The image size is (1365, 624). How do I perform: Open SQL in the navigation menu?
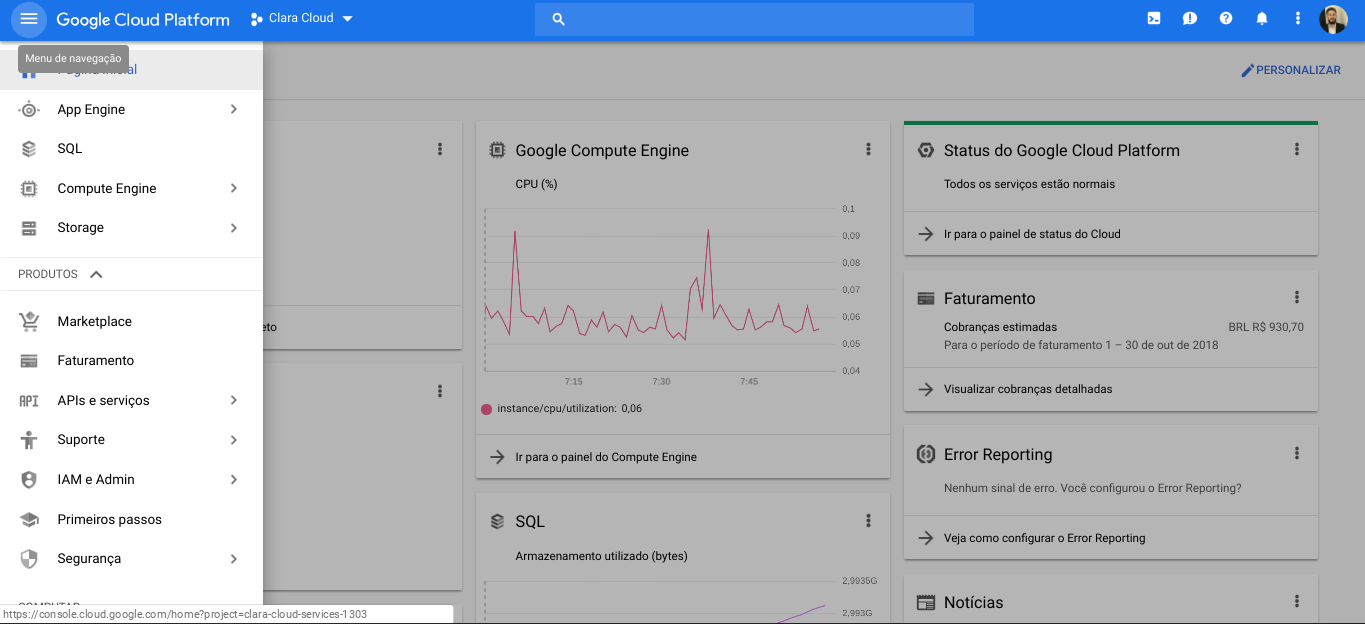[131, 148]
